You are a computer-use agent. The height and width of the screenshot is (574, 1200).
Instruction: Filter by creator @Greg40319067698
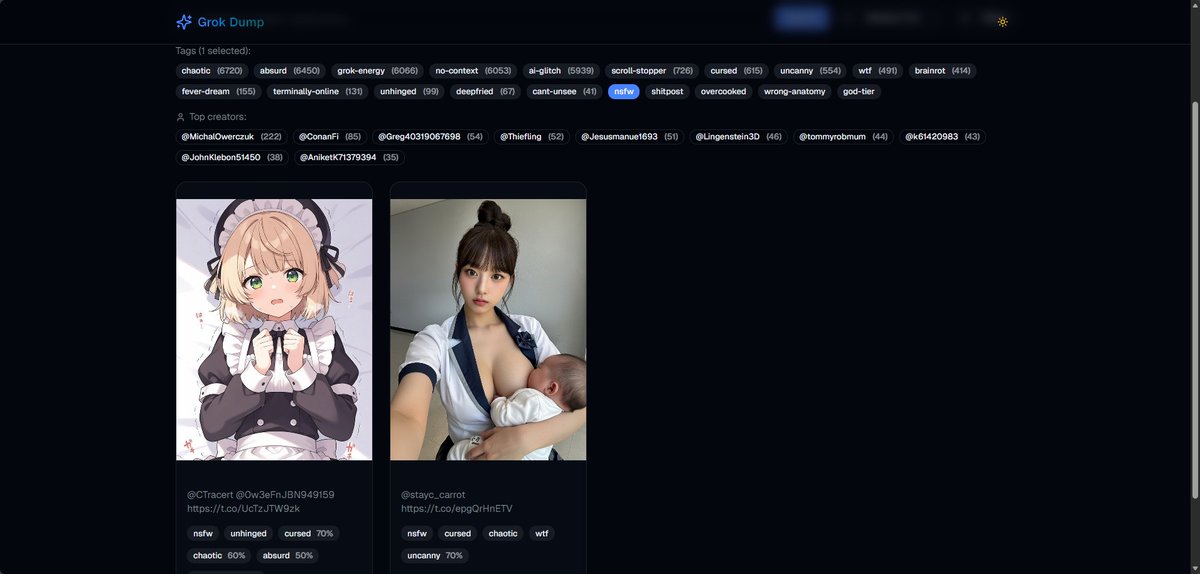(431, 136)
